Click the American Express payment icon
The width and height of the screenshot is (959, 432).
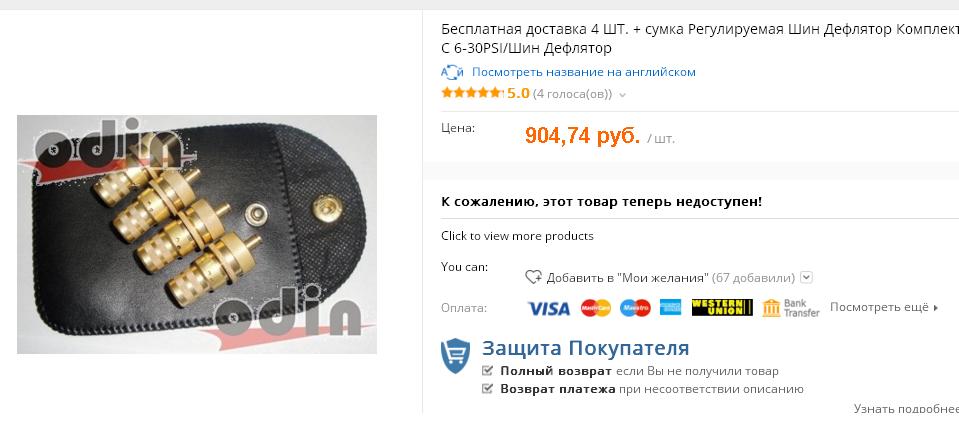pos(670,307)
